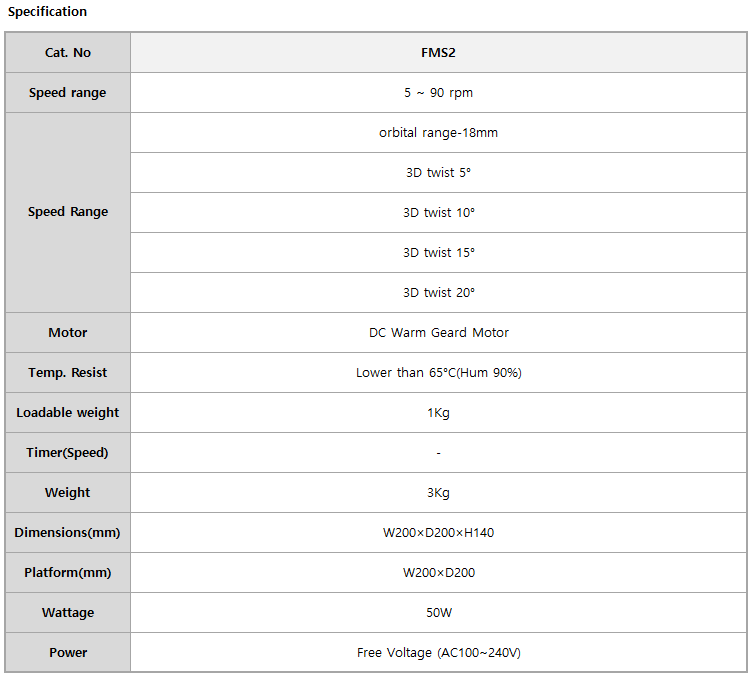751x677 pixels.
Task: Click the Free Voltage (AC100~240V) text
Action: [x=438, y=653]
